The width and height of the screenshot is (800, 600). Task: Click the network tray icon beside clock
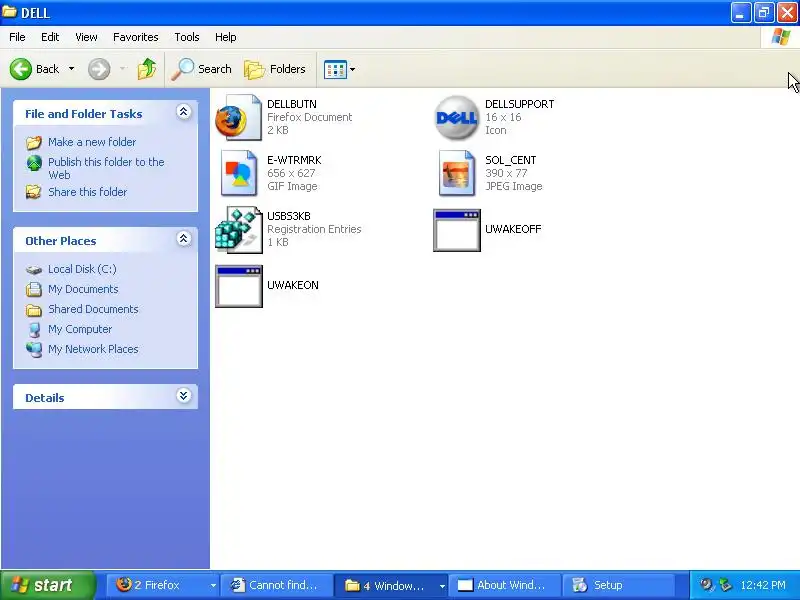coord(724,585)
